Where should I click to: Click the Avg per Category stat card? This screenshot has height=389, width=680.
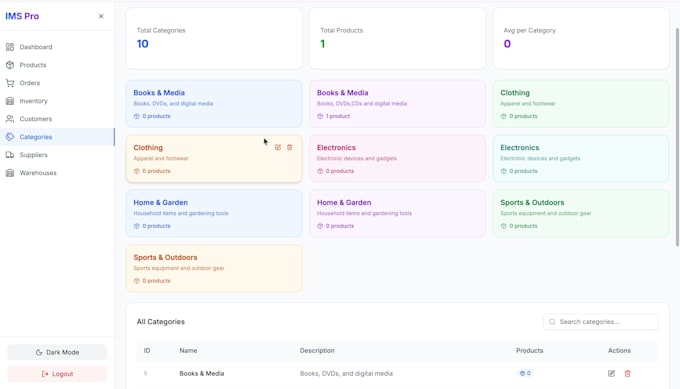(581, 38)
